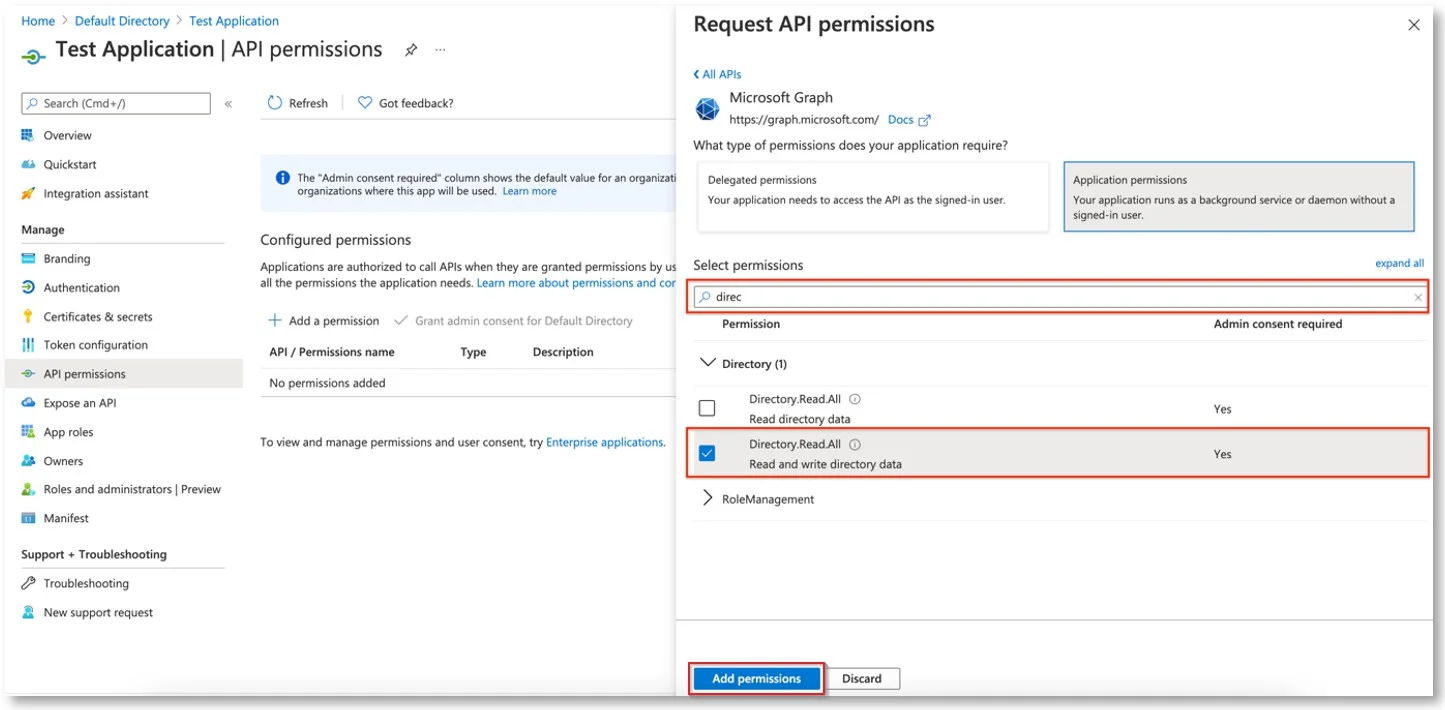This screenshot has height=710, width=1445.
Task: Click info icon on Read and write row
Action: tap(855, 444)
